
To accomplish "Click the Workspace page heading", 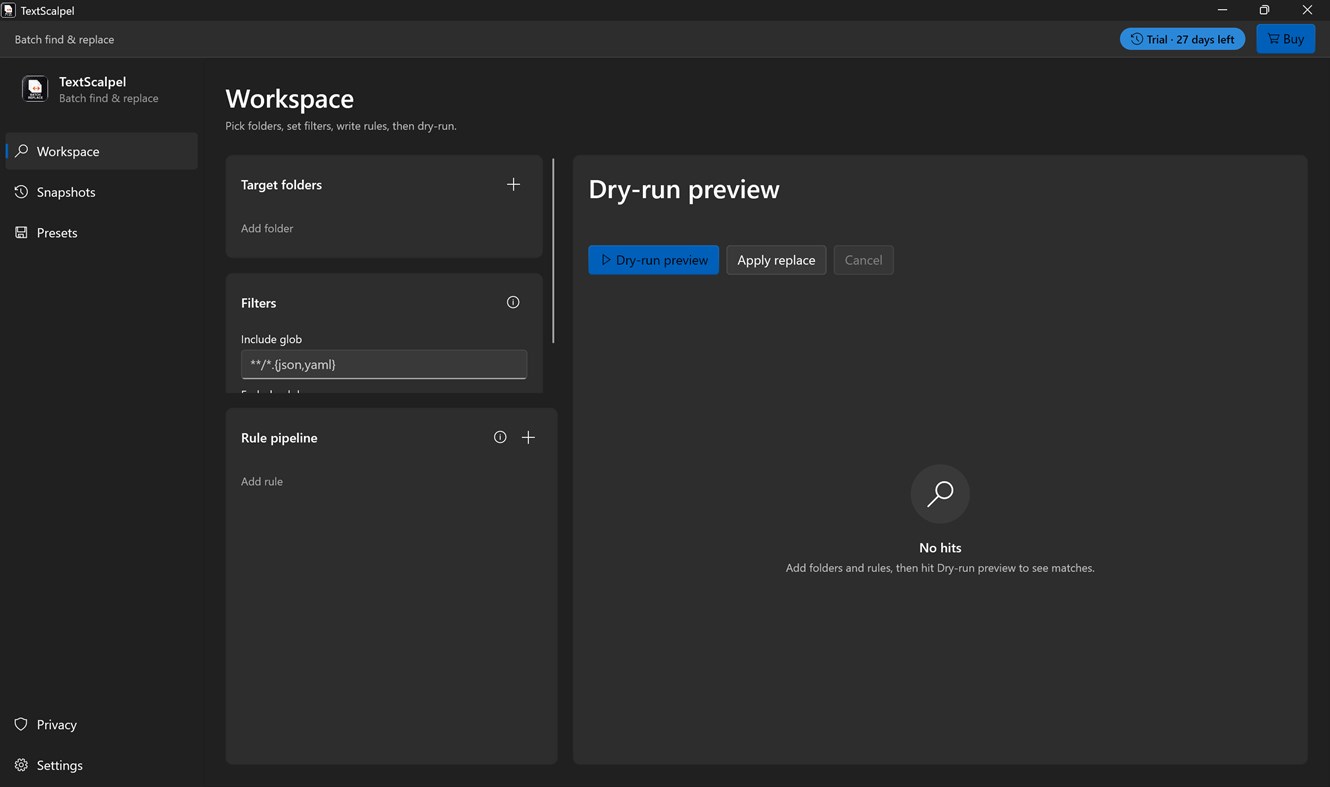I will (x=290, y=98).
